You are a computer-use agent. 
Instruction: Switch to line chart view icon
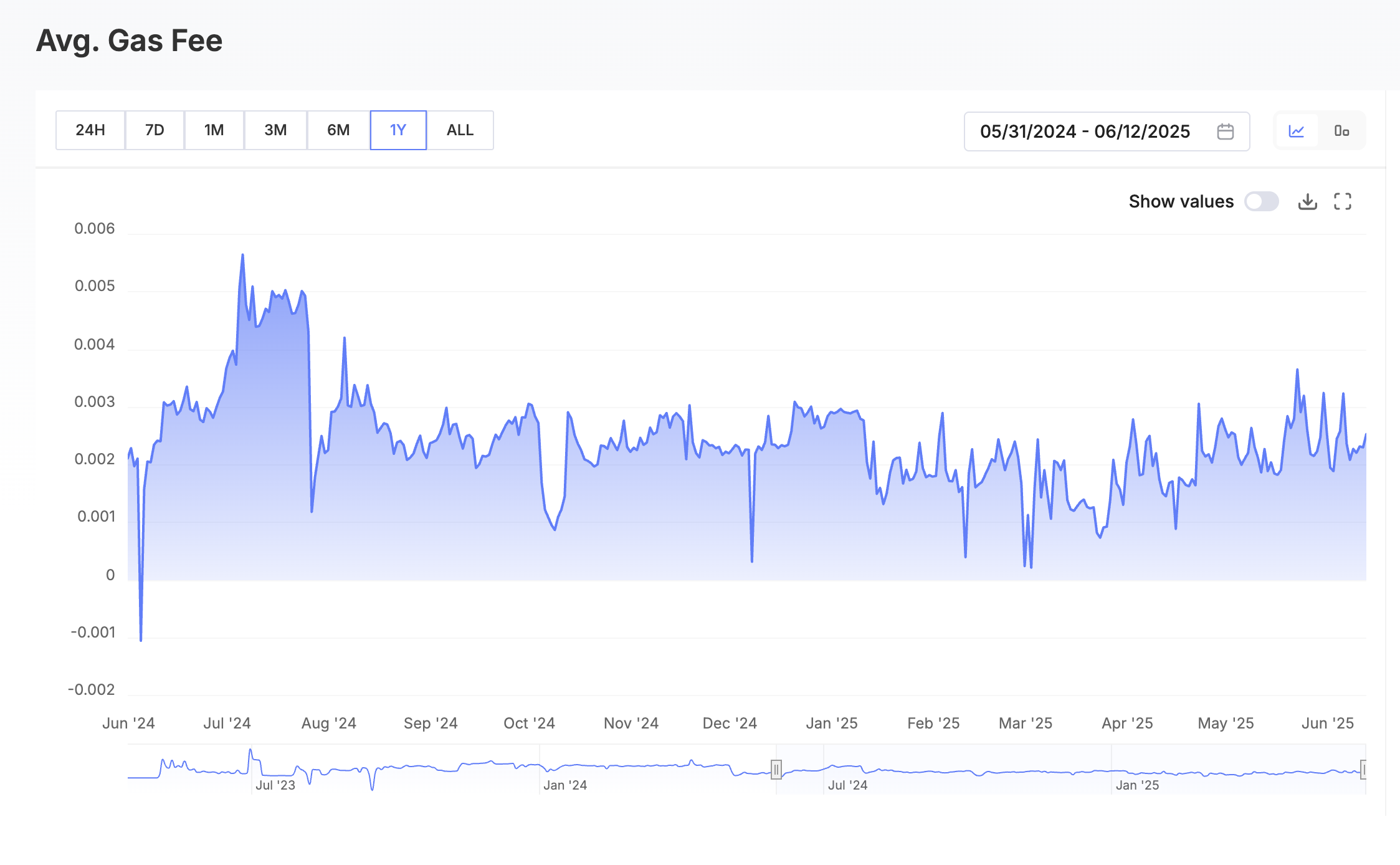point(1297,131)
